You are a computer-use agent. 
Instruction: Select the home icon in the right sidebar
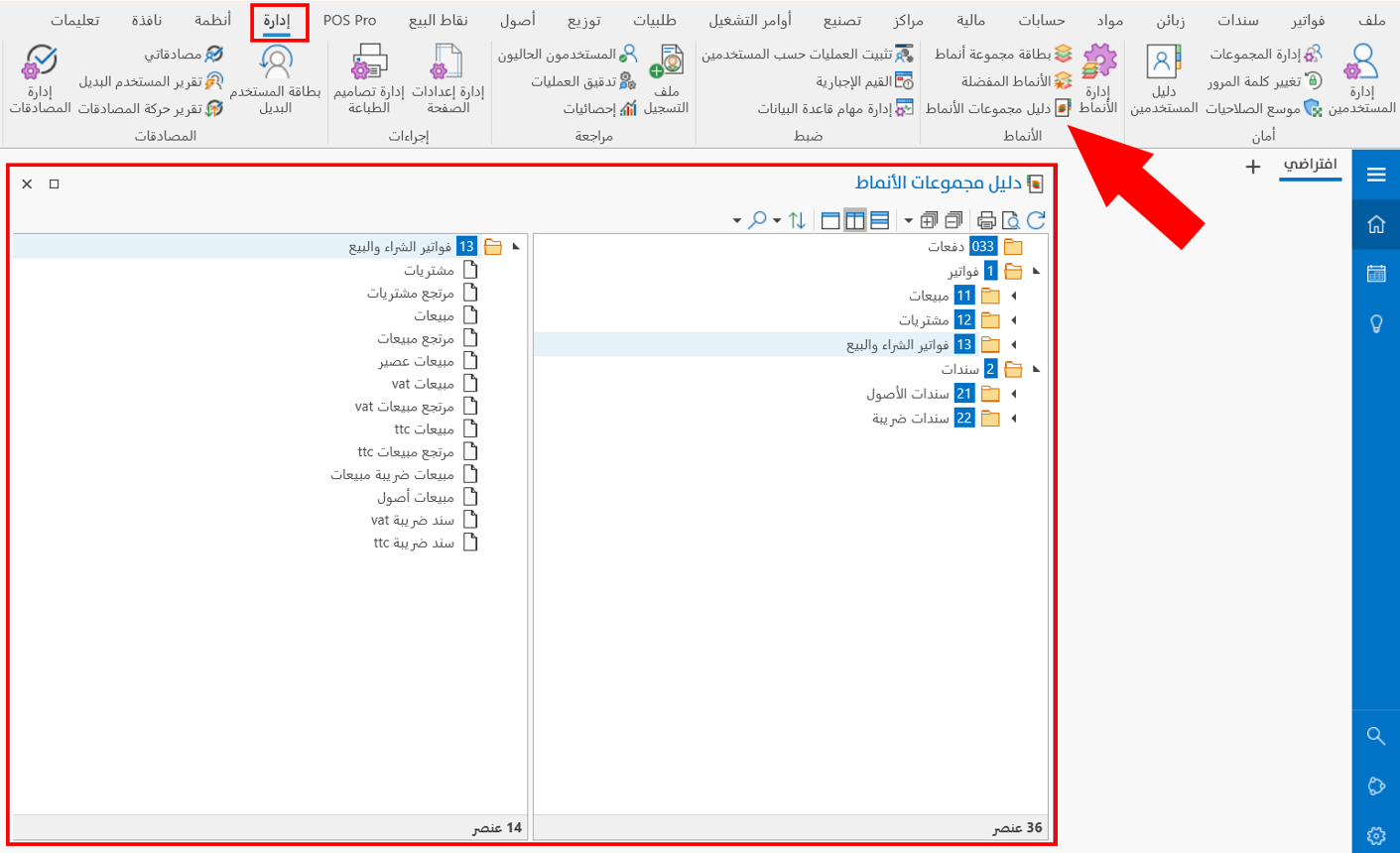[1376, 223]
